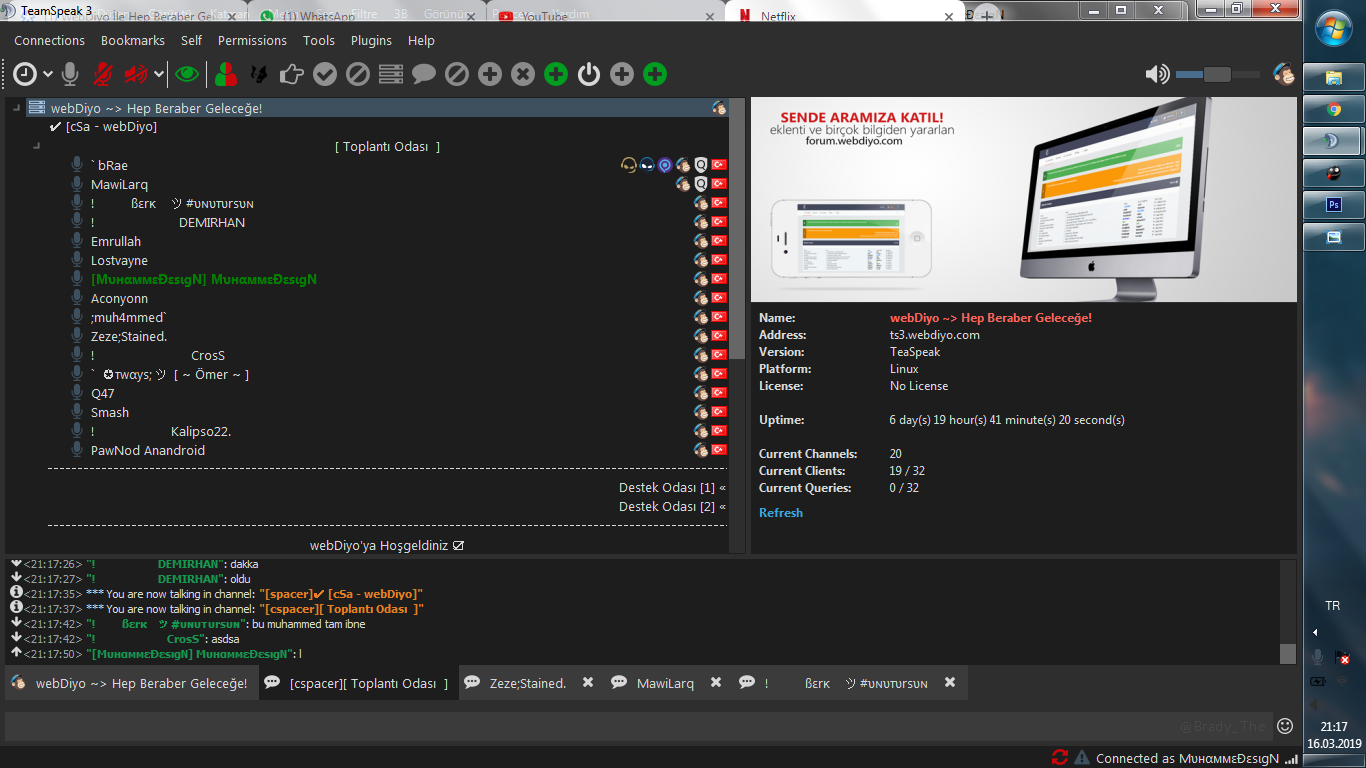1366x768 pixels.
Task: Open Photoshop from the taskbar
Action: (x=1334, y=204)
